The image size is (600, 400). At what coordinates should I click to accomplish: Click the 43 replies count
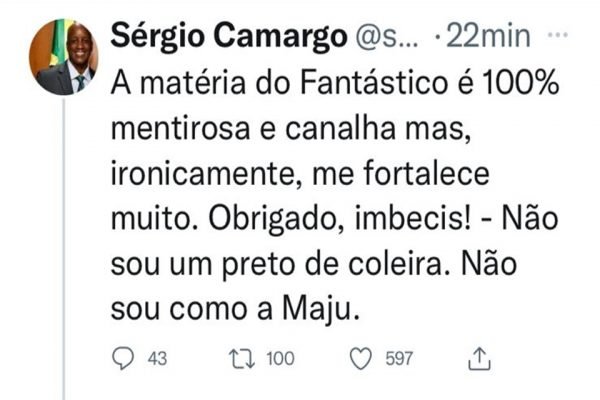pyautogui.click(x=156, y=357)
